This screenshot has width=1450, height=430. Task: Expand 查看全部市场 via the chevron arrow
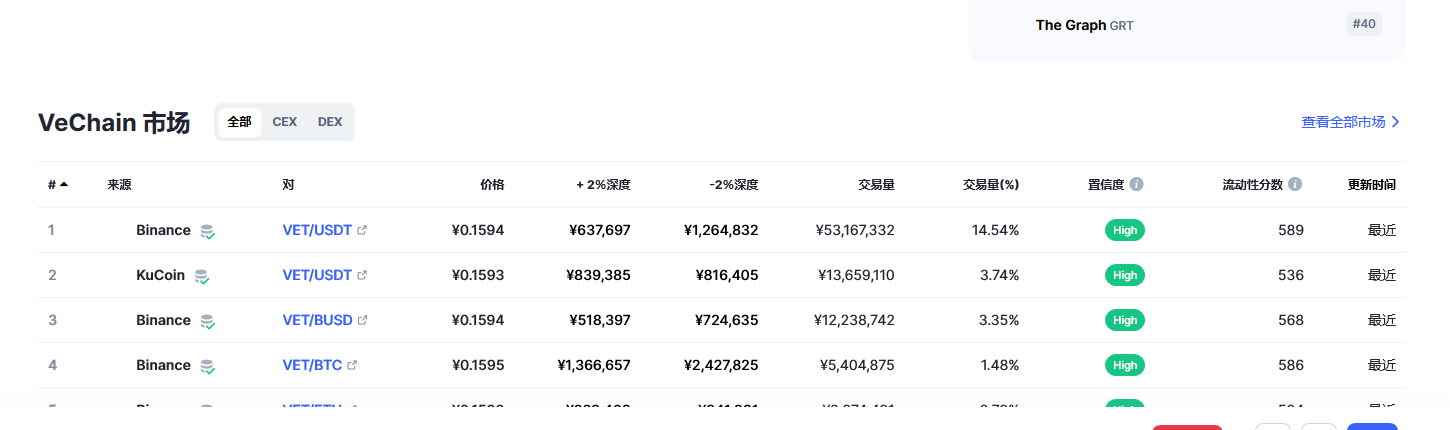pos(1396,122)
